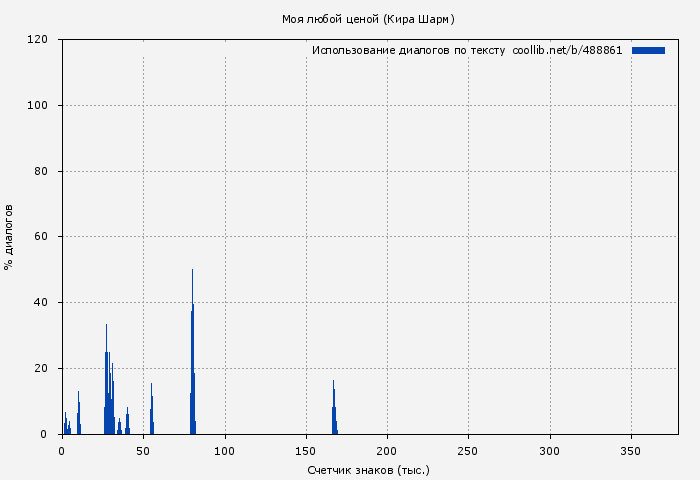The image size is (700, 480).
Task: Click the 100 tick label on the y-axis
Action: [x=38, y=105]
